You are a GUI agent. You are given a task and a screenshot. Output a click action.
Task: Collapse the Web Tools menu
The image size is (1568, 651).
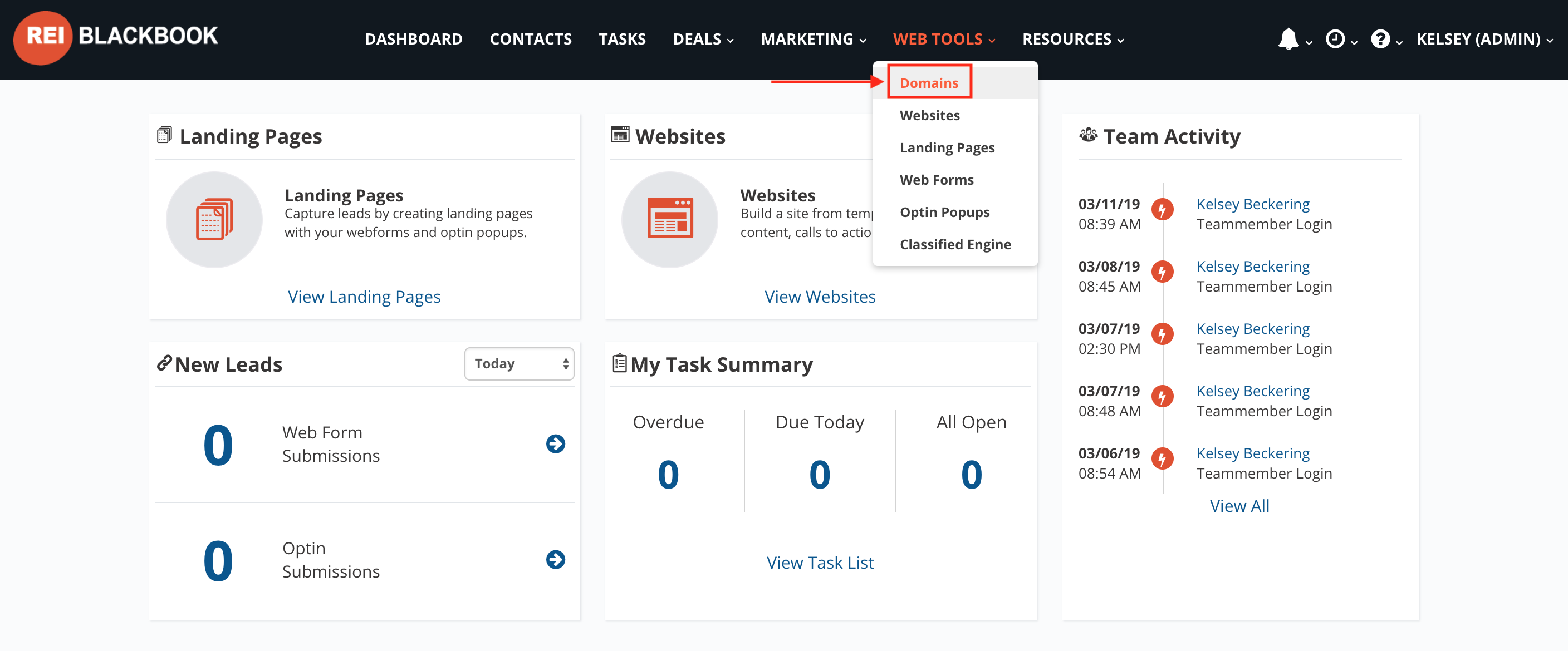(x=944, y=39)
